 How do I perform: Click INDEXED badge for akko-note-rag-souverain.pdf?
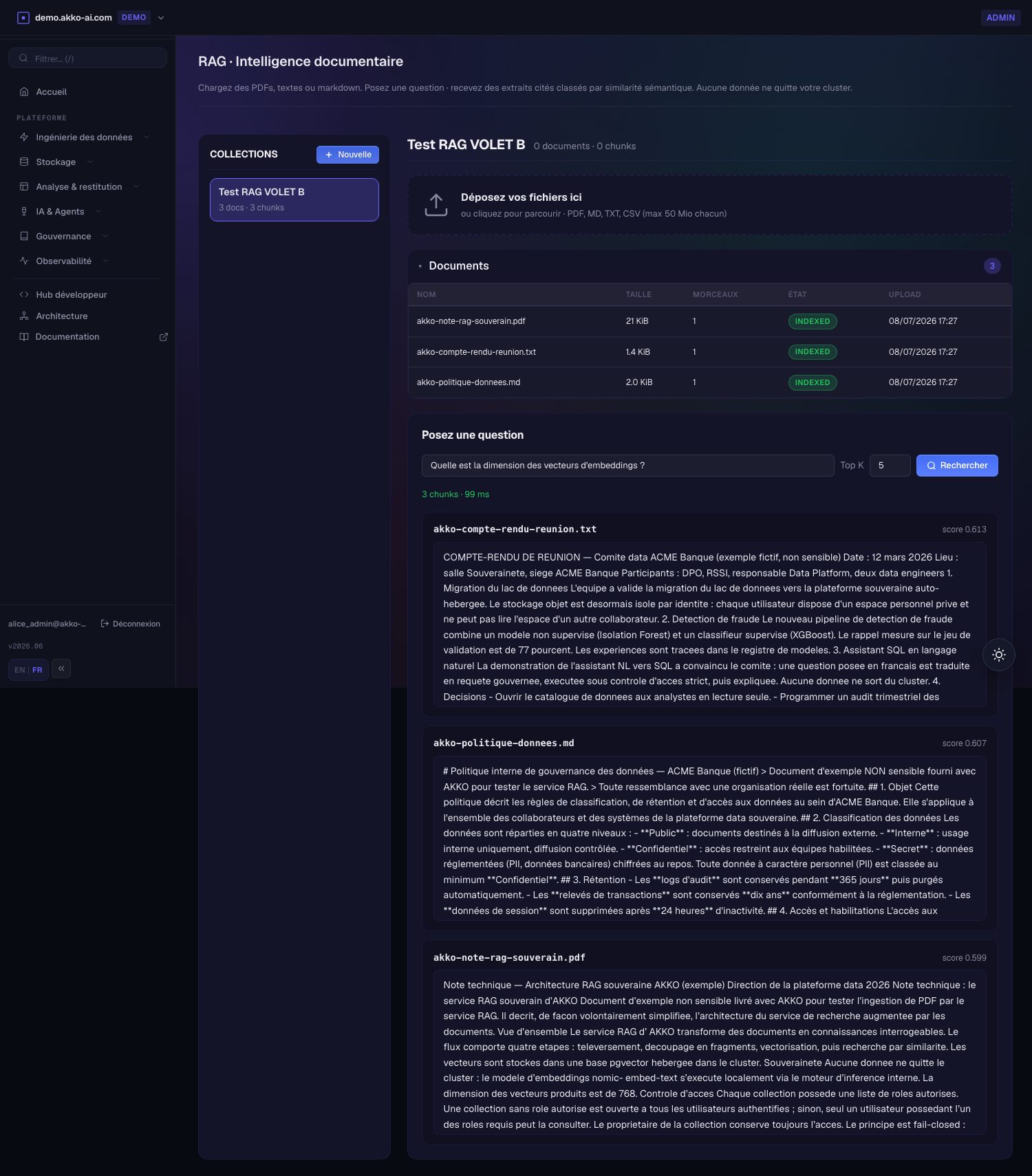tap(813, 321)
